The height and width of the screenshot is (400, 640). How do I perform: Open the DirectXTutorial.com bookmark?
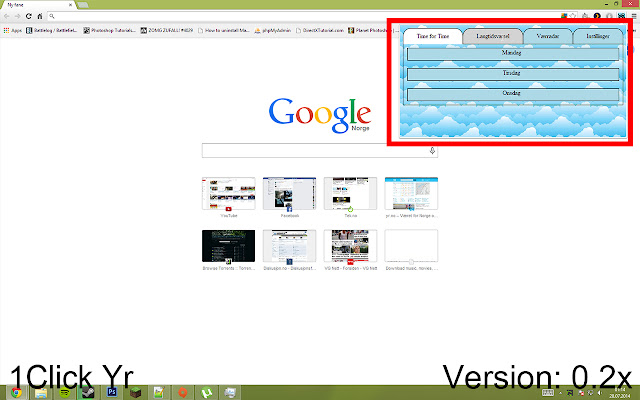320,30
